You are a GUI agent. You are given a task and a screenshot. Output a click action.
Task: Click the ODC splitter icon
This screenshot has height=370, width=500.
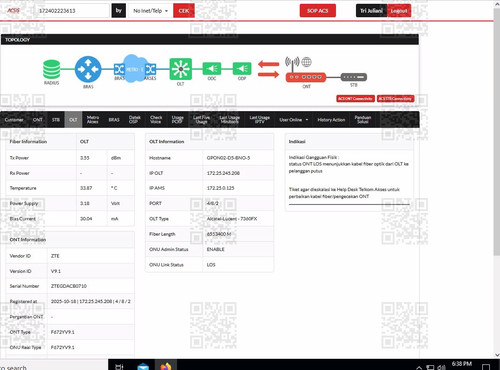212,69
